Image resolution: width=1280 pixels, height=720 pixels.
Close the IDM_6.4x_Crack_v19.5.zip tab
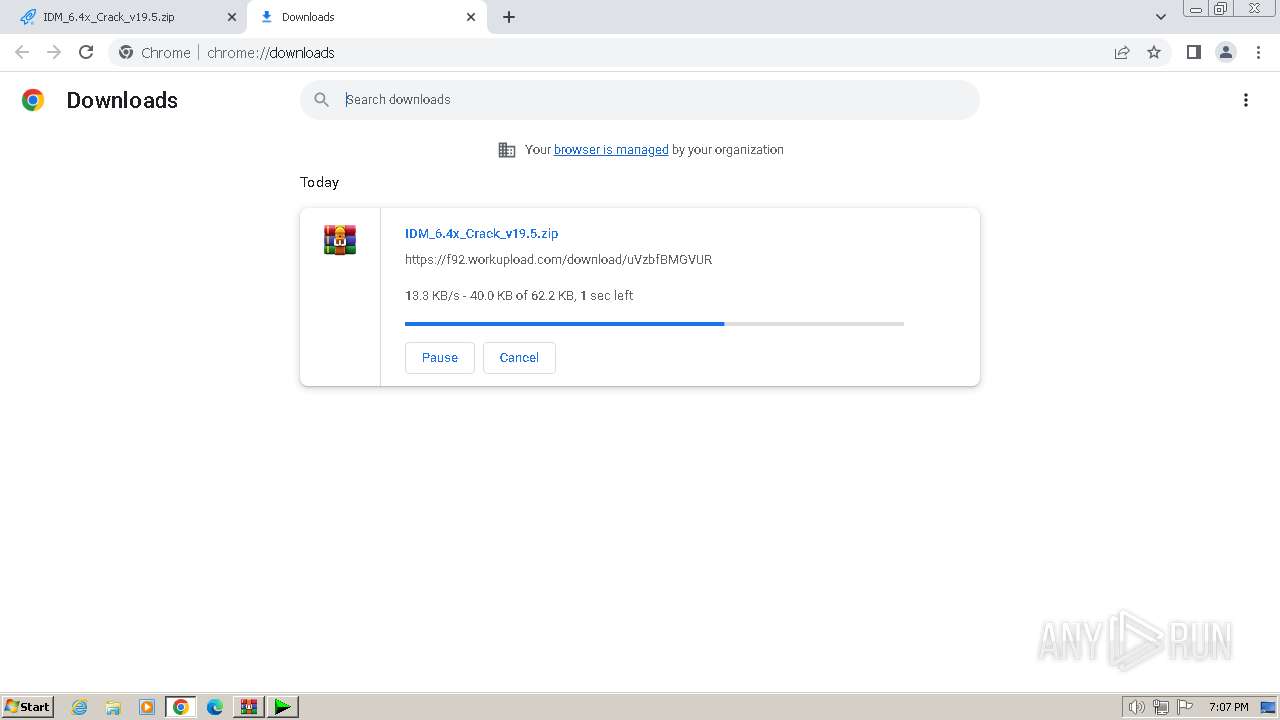232,17
